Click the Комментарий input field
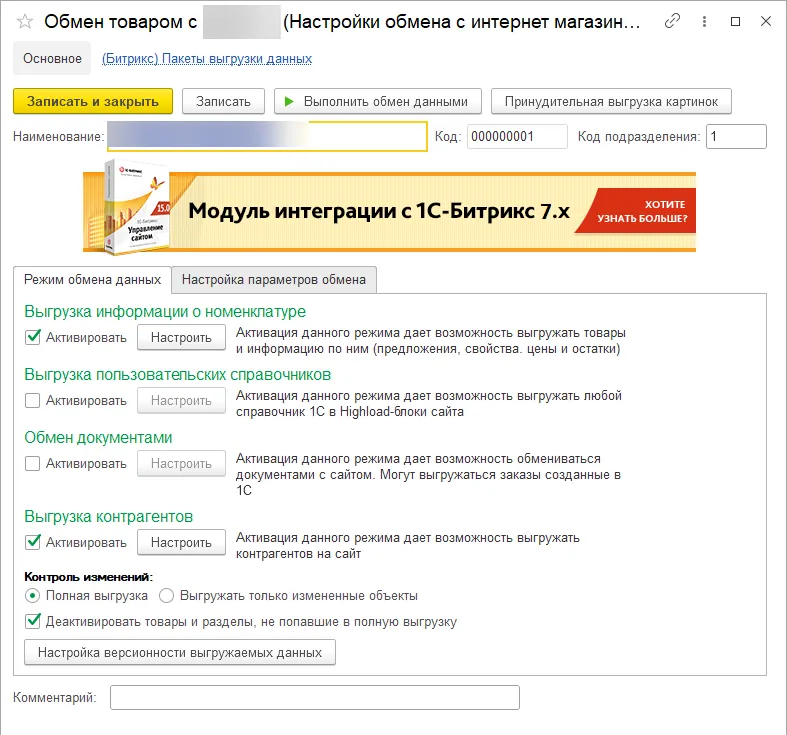 (x=315, y=697)
